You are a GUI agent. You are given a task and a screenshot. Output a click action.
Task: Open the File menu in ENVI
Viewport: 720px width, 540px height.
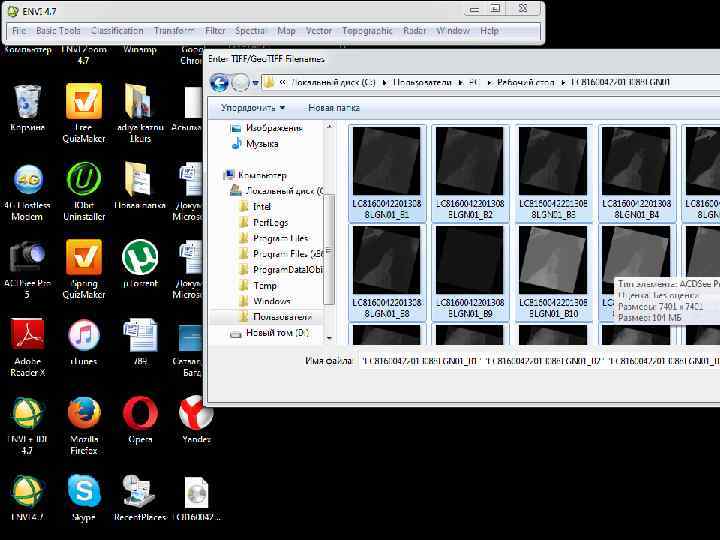click(19, 31)
